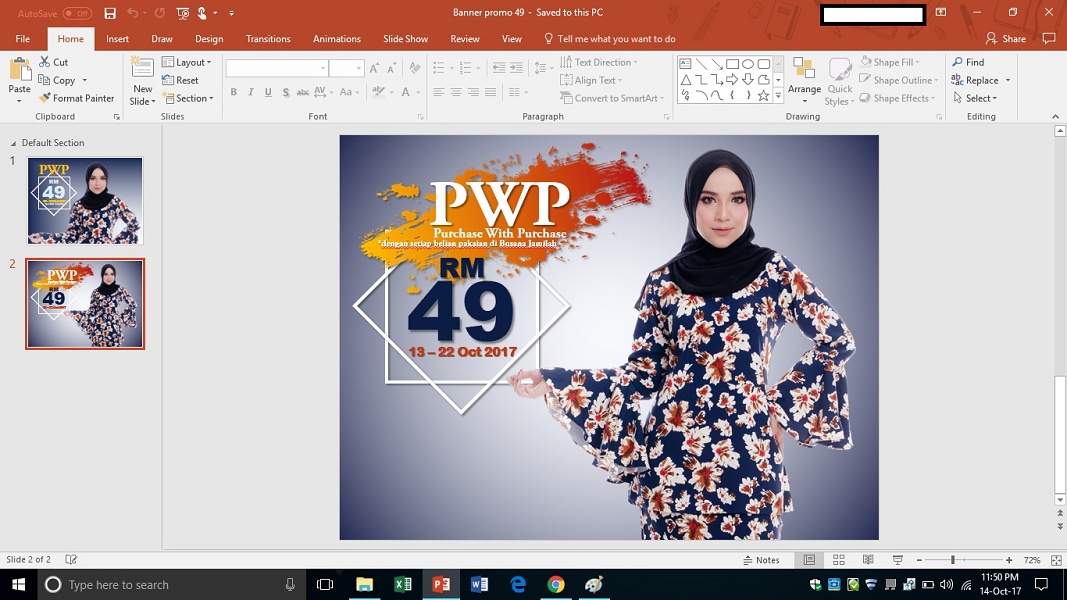Click the zoom in plus button
This screenshot has width=1067, height=600.
1009,560
